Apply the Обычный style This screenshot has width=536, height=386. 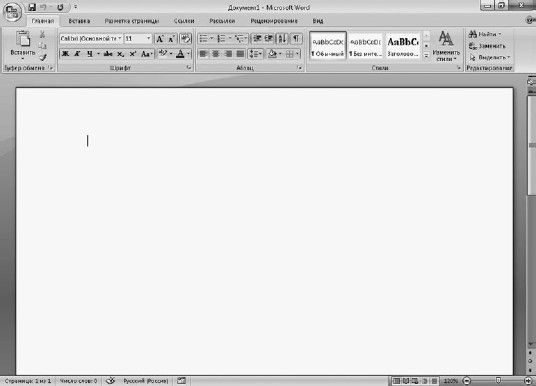tap(327, 46)
